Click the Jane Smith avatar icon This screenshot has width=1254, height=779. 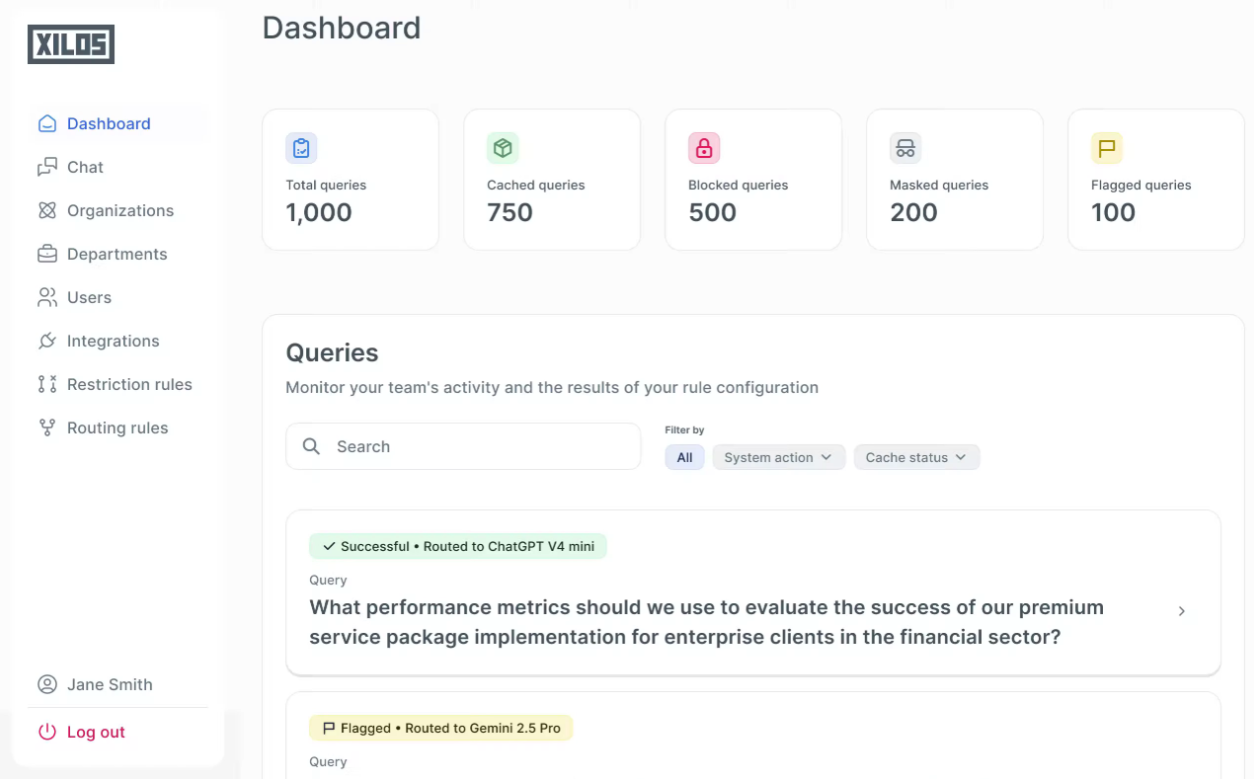click(x=48, y=684)
